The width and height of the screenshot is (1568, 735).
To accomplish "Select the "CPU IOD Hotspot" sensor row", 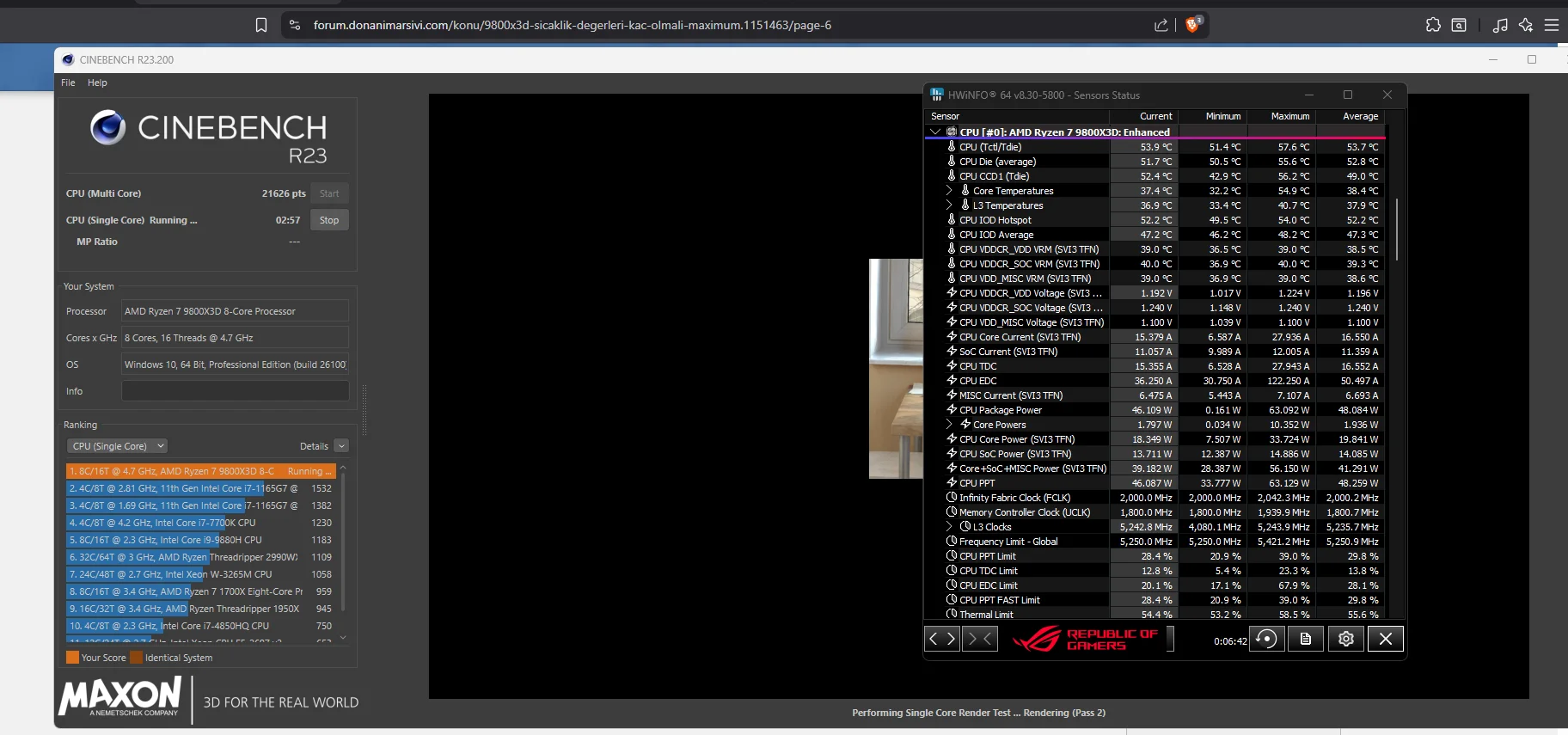I will tap(1155, 219).
